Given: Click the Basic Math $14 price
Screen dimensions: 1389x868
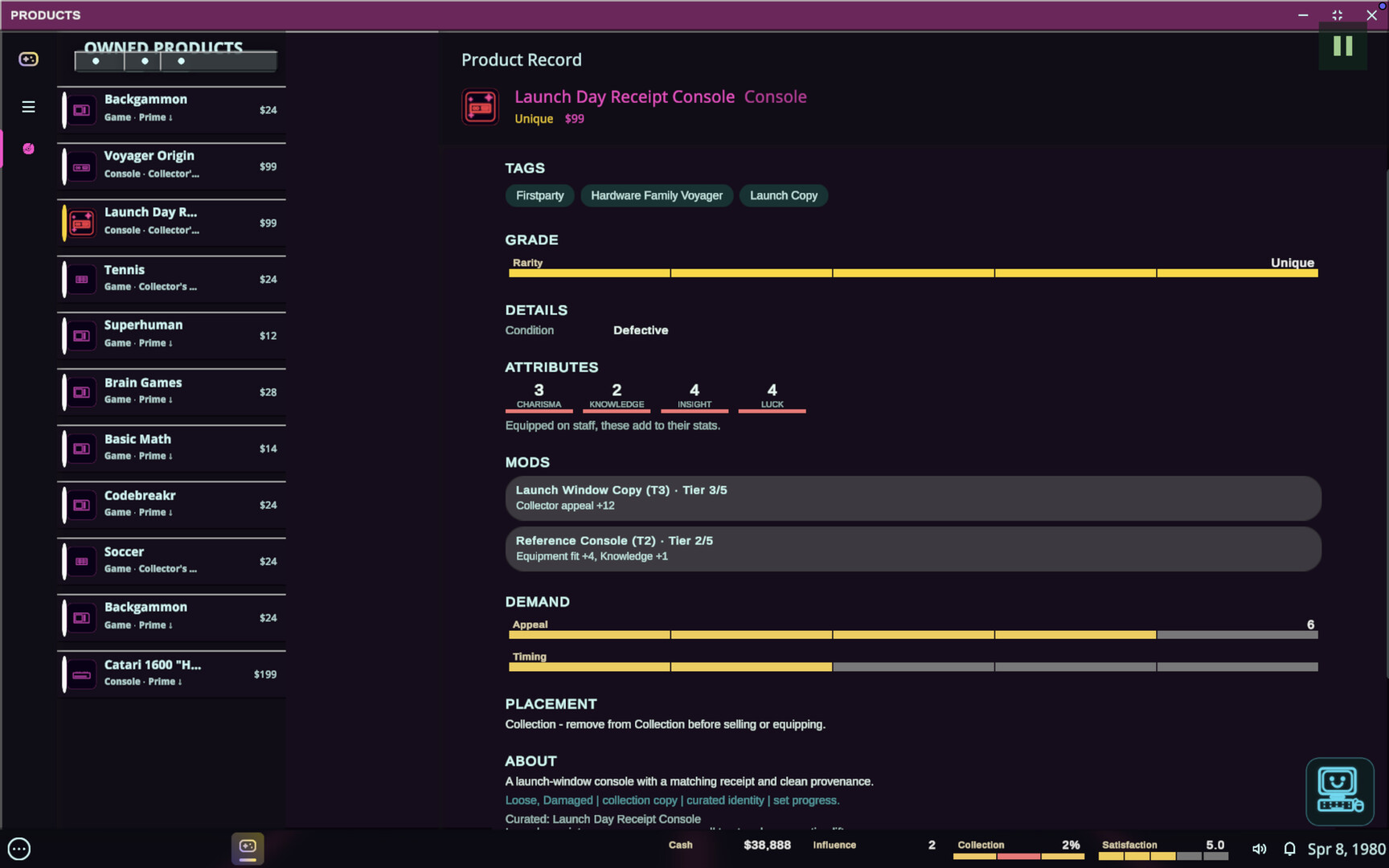Looking at the screenshot, I should [268, 449].
